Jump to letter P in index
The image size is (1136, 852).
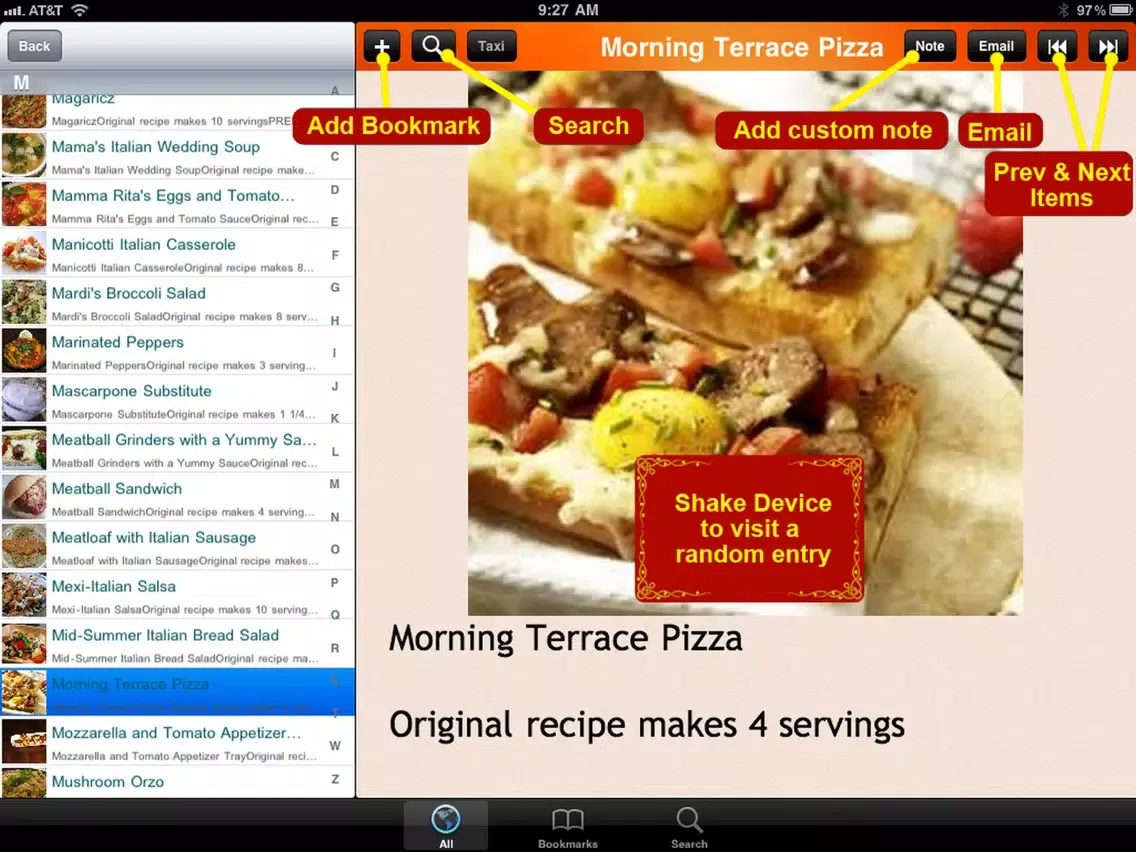[335, 582]
